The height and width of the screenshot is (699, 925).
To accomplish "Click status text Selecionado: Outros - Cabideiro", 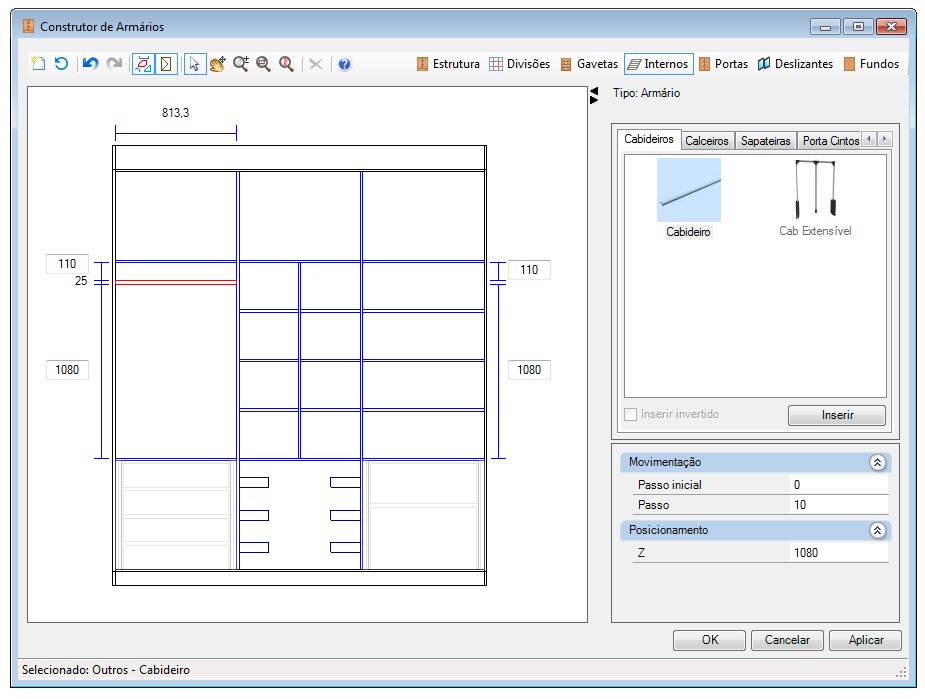I will click(106, 670).
